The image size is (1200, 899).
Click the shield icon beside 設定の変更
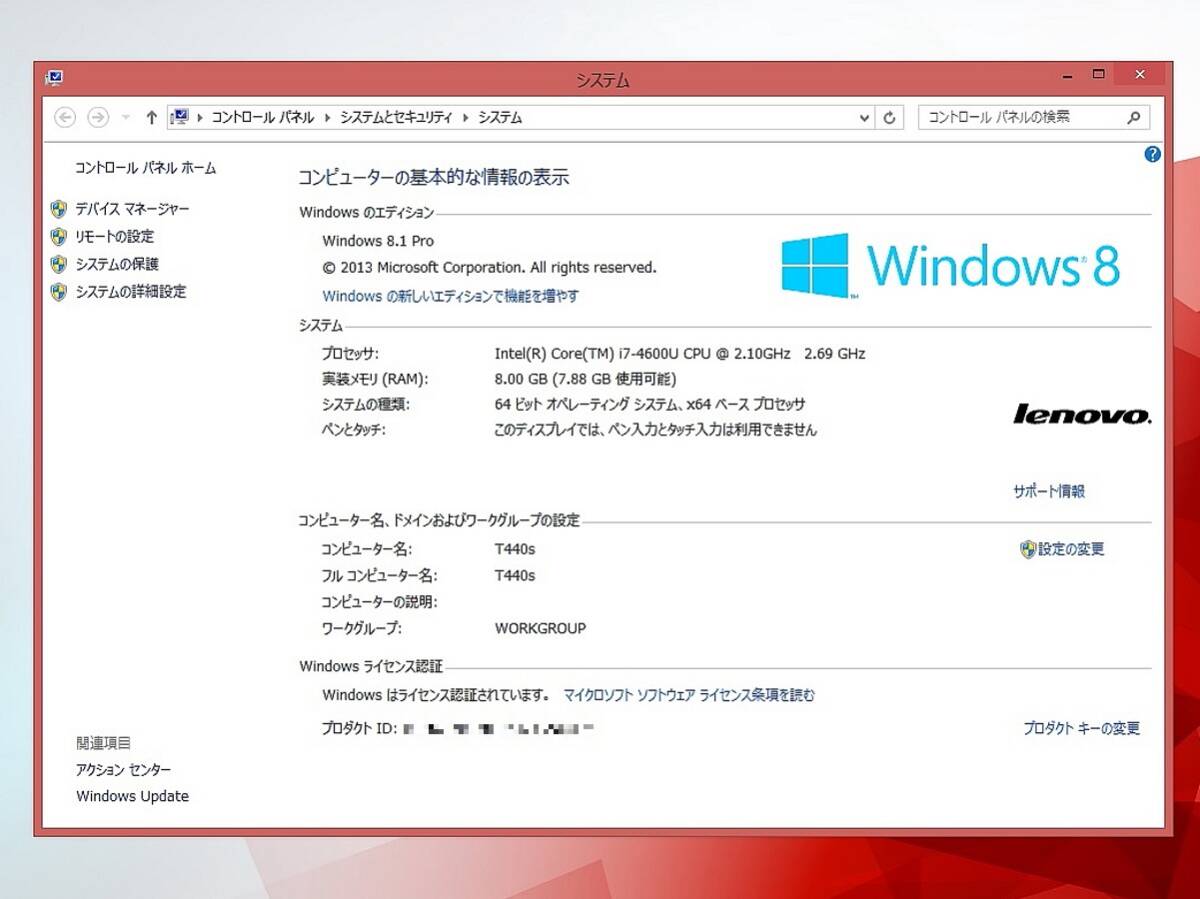(x=1028, y=549)
